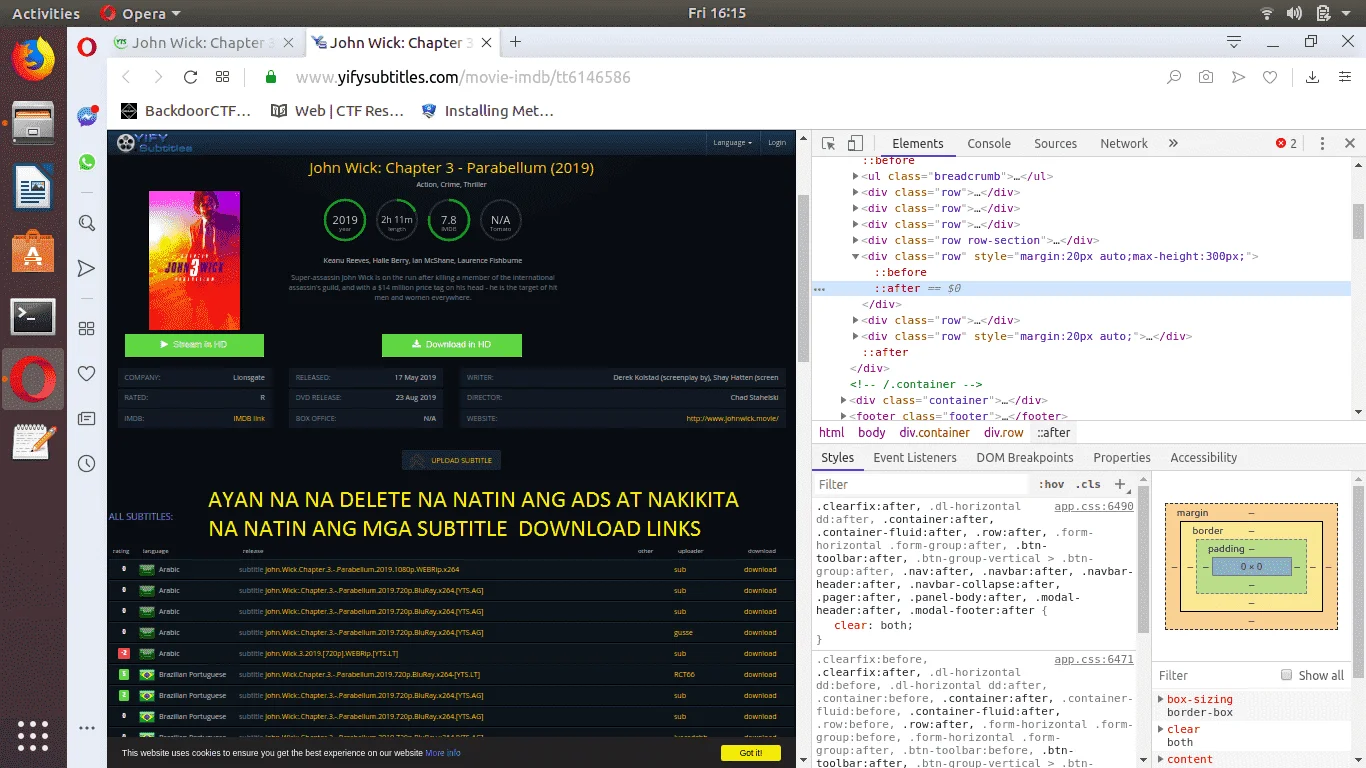The height and width of the screenshot is (768, 1366).
Task: Open the sidebar search icon
Action: click(x=87, y=223)
